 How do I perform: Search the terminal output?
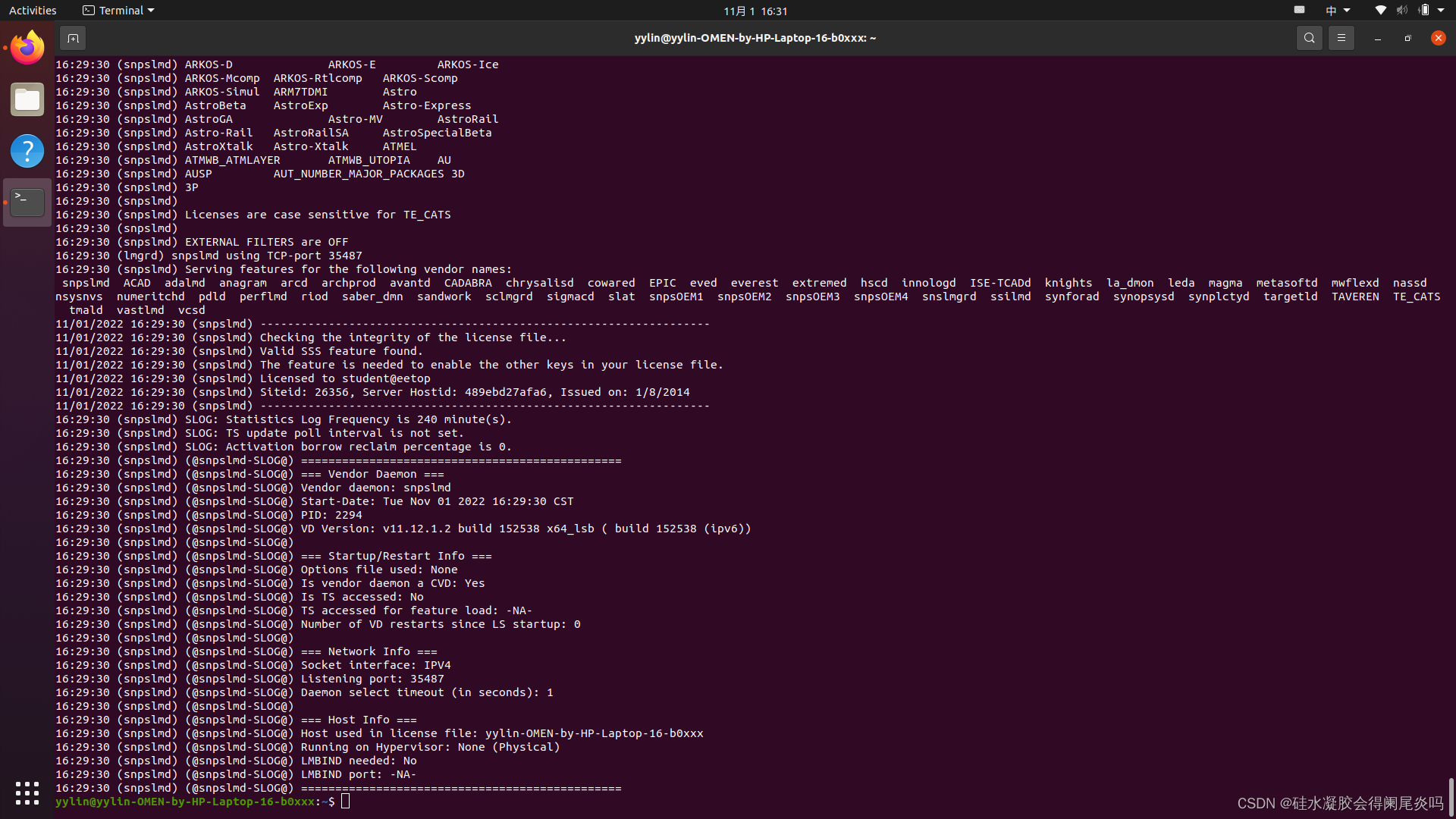pos(1309,38)
